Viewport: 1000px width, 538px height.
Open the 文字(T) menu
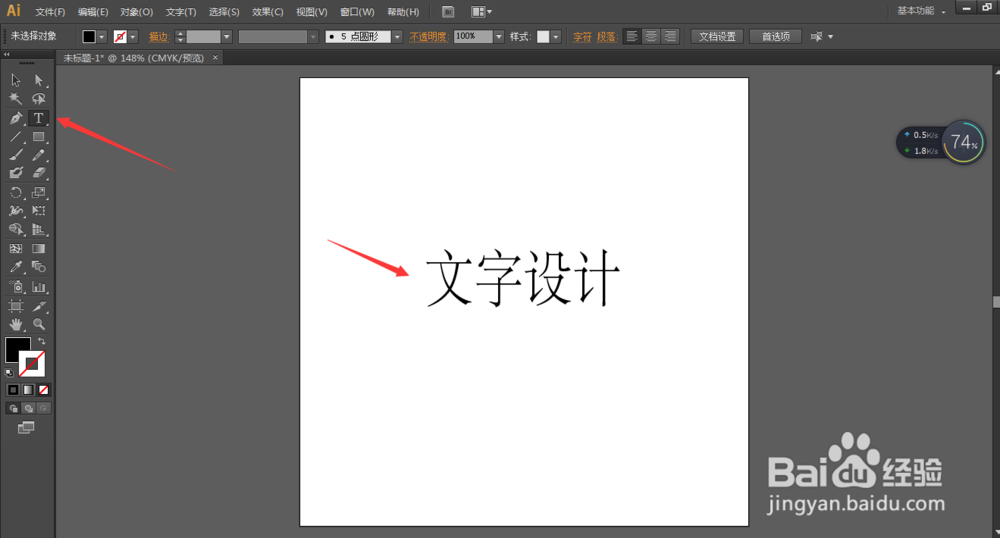point(181,12)
